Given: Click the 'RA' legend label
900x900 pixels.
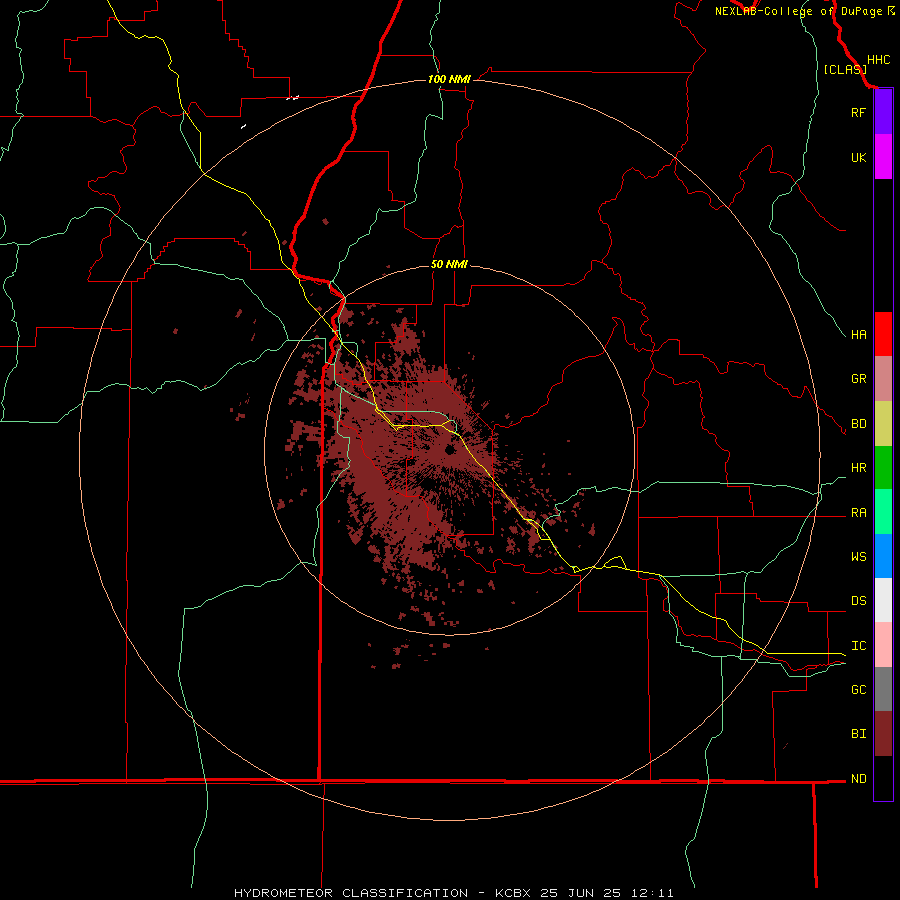Looking at the screenshot, I should [858, 513].
